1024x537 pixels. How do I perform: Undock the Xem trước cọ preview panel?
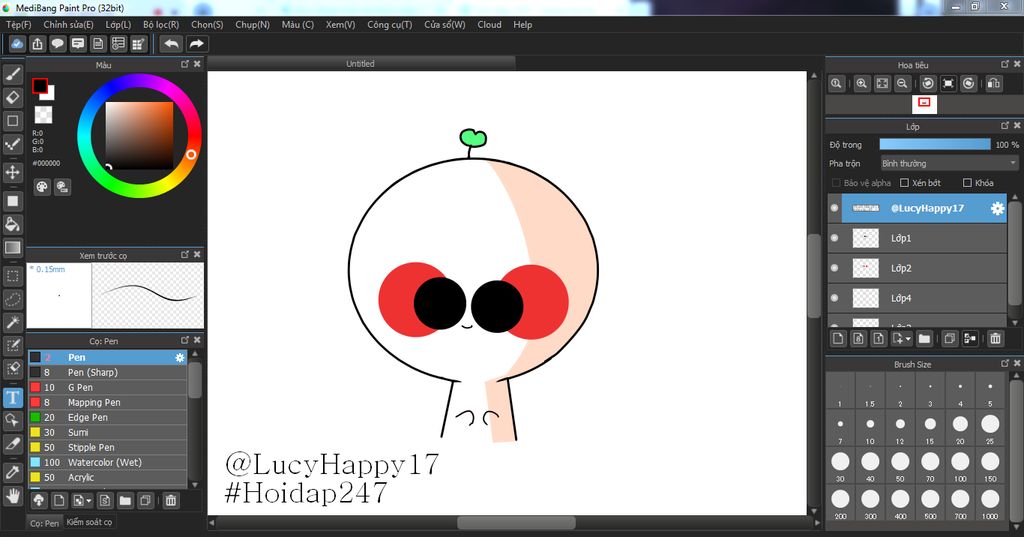185,254
